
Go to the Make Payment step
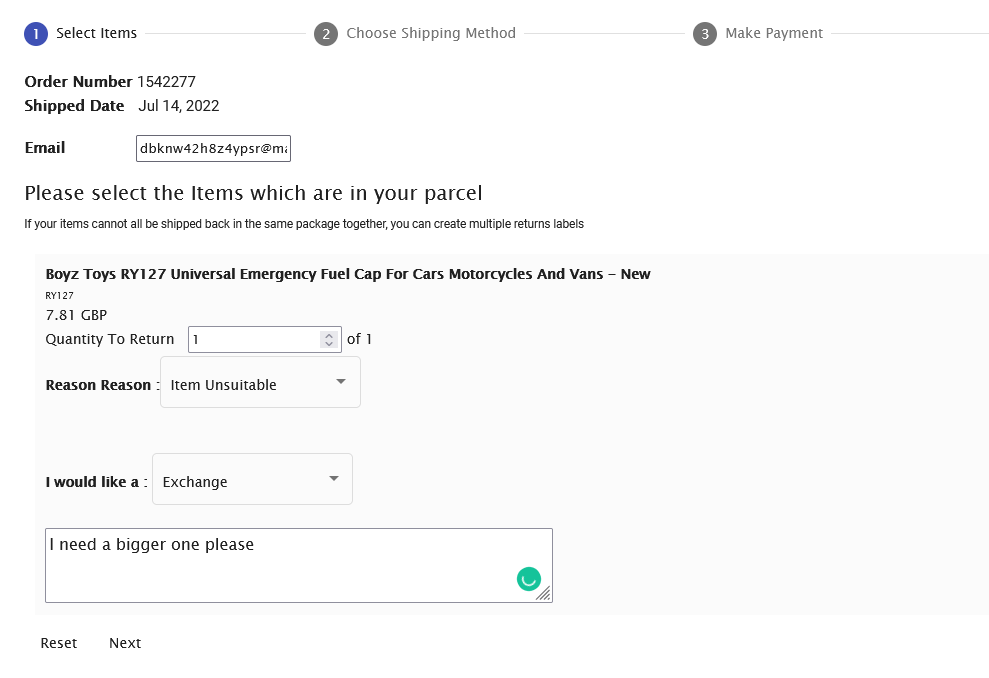[774, 33]
